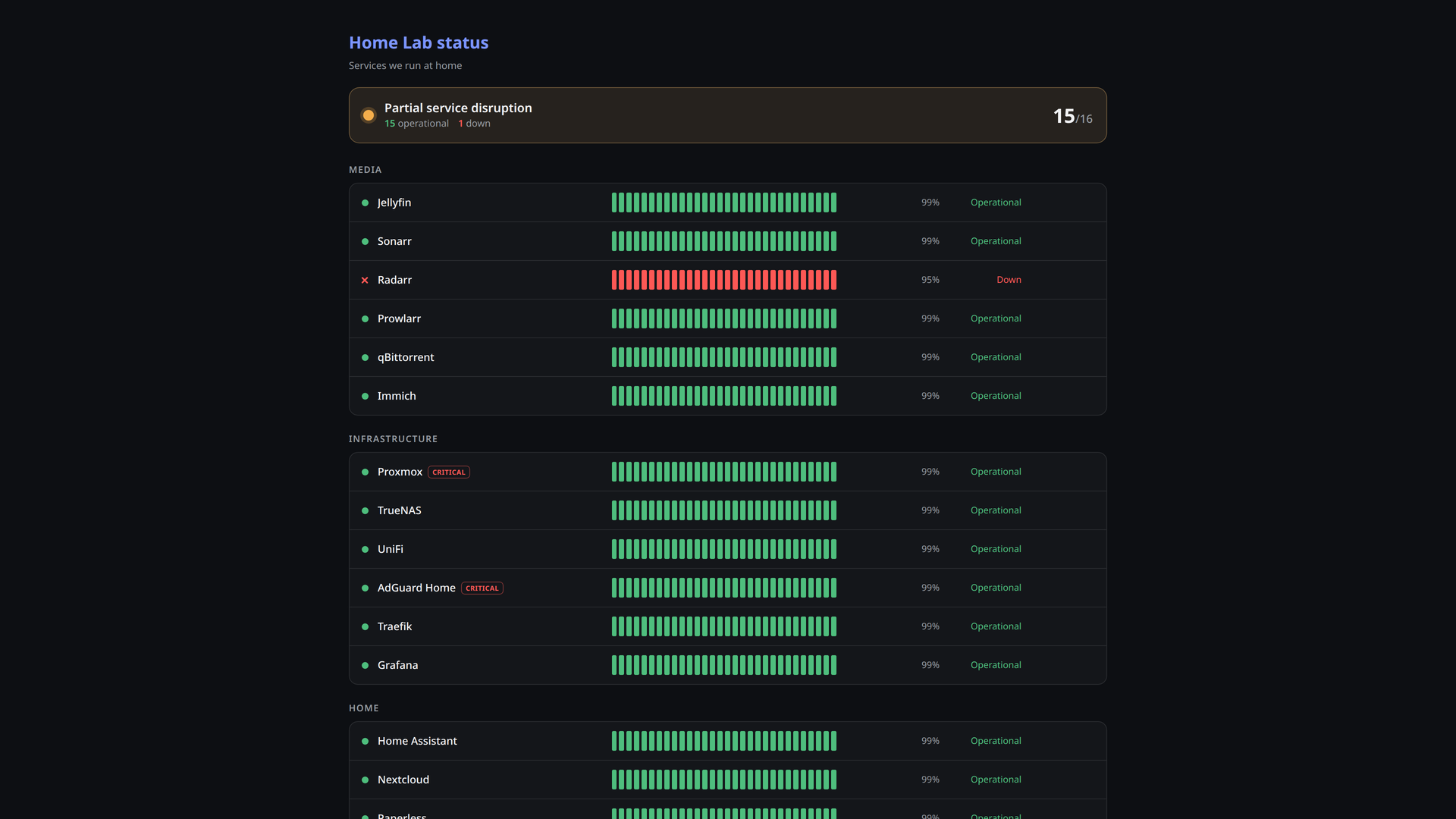Click the Grafana uptime history bar
1456x819 pixels.
click(724, 665)
